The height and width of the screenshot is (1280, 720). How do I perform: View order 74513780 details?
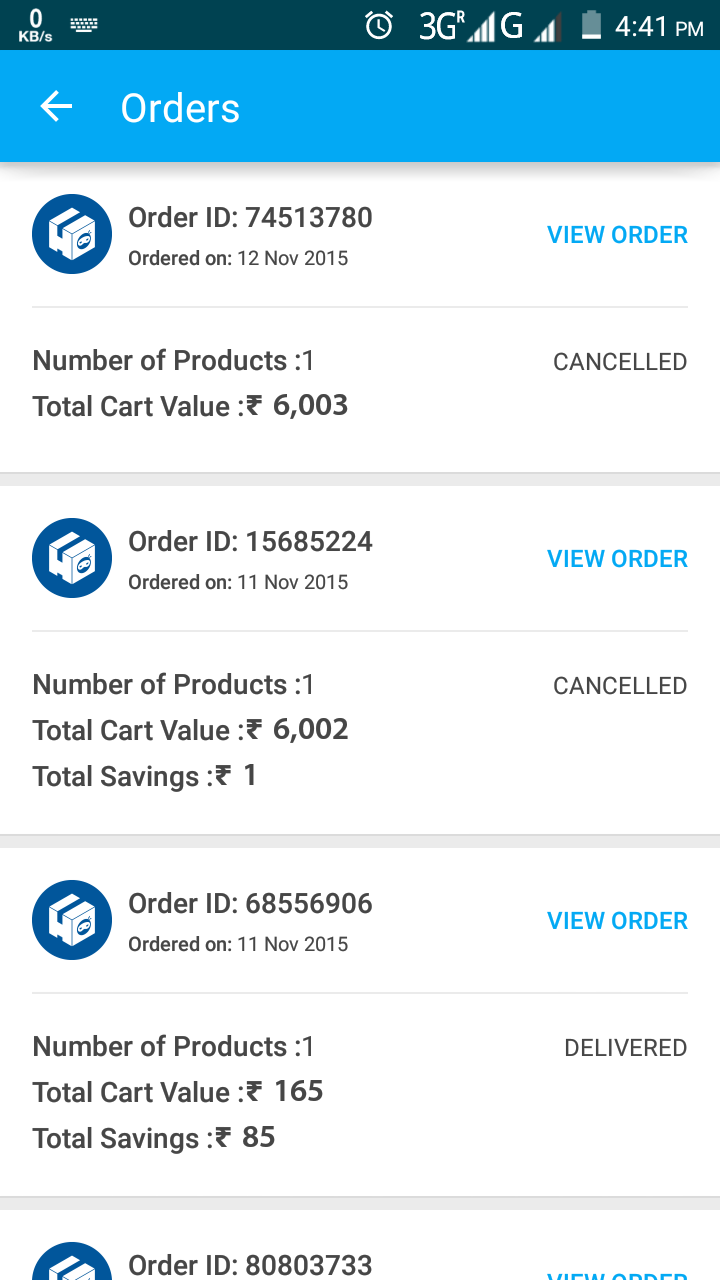click(x=617, y=235)
